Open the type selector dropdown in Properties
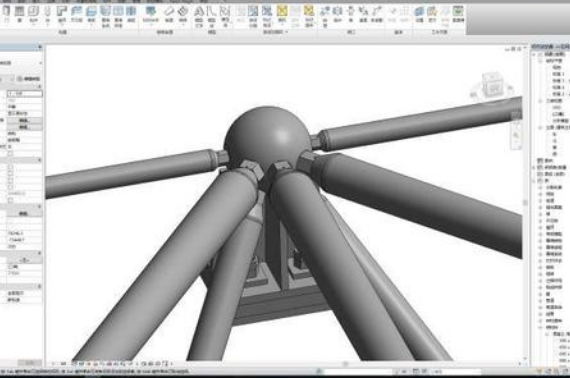This screenshot has width=570, height=379. [40, 63]
